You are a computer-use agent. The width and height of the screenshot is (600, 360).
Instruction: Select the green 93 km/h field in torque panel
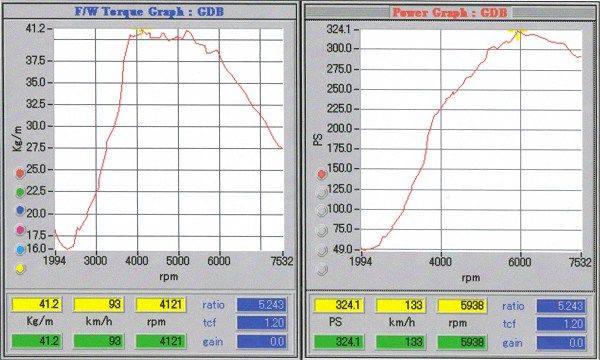pos(99,341)
